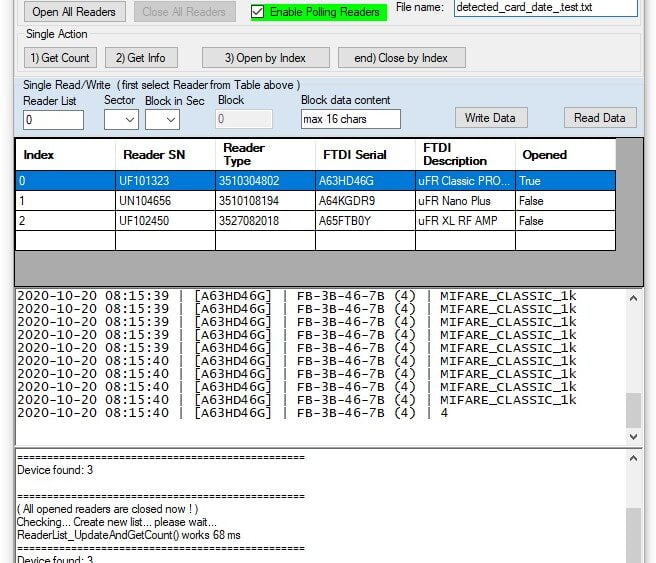This screenshot has height=563, width=656.
Task: Select reader row with SN UF101323
Action: [165, 181]
